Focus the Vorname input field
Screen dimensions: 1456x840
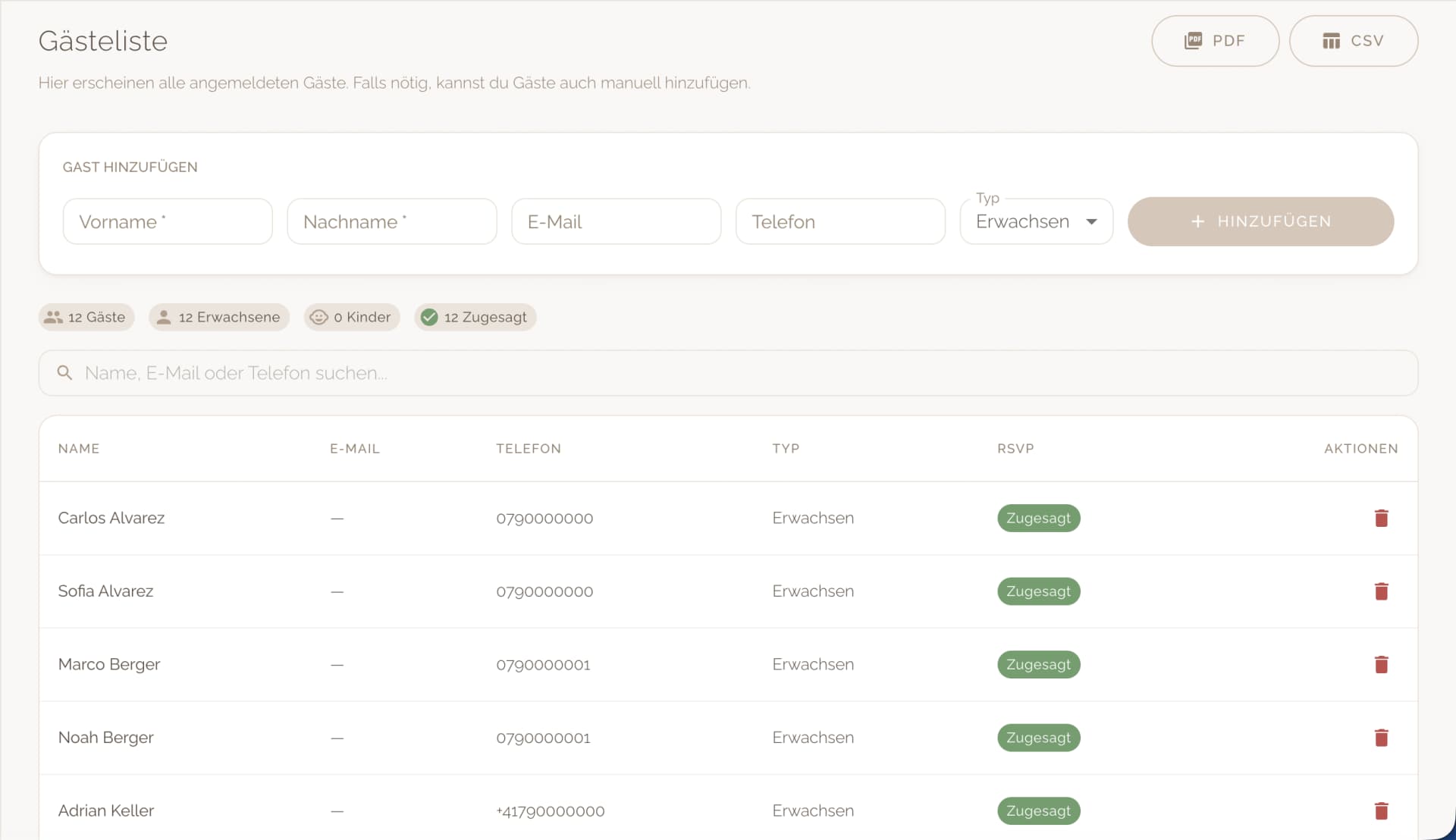click(x=168, y=221)
